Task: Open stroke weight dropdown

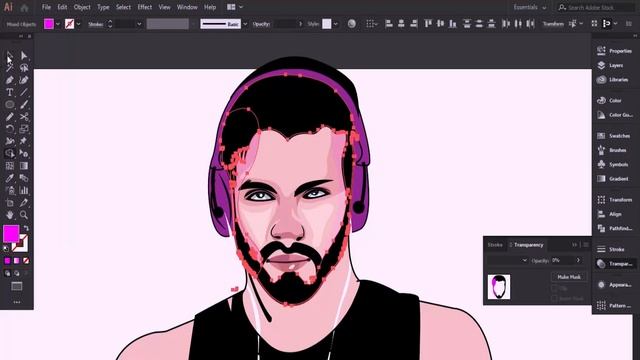Action: 139,24
